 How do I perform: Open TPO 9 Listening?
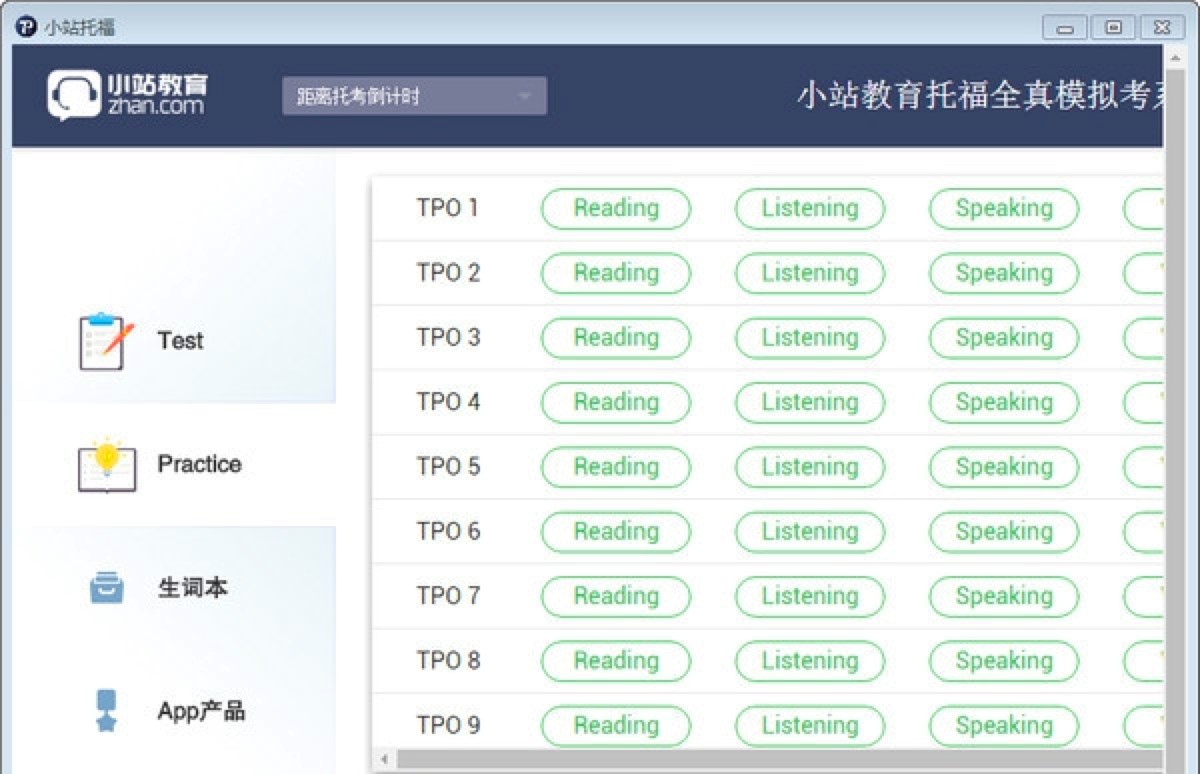coord(810,726)
